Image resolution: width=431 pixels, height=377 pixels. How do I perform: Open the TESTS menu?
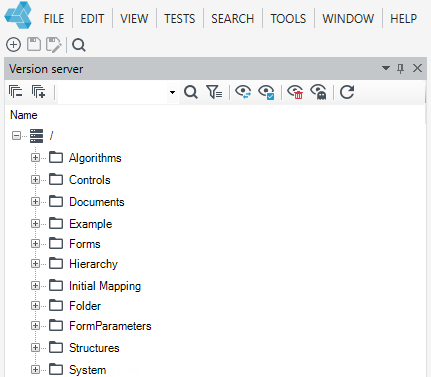180,19
